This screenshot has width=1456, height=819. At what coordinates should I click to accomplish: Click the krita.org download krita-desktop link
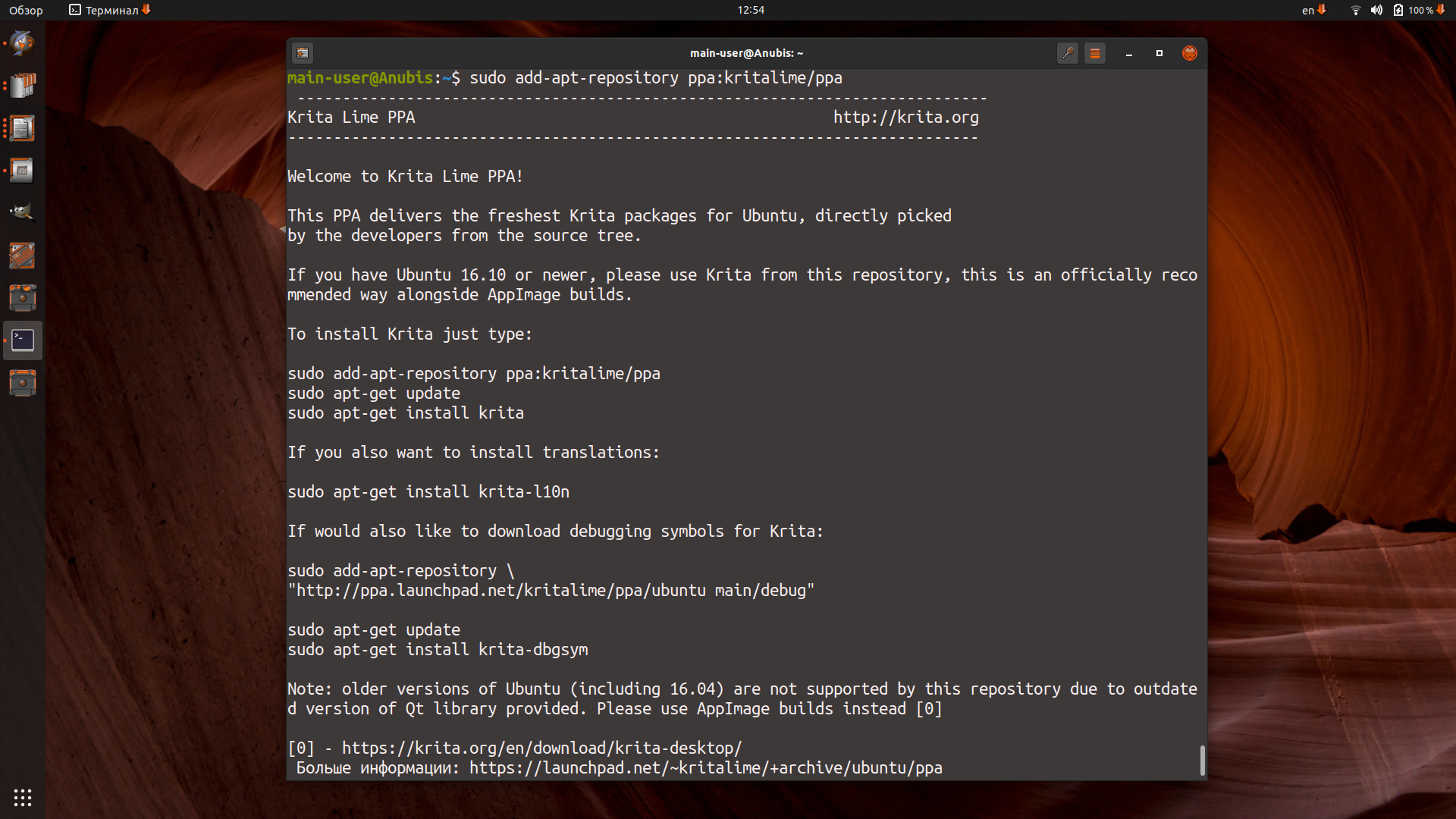tap(541, 748)
